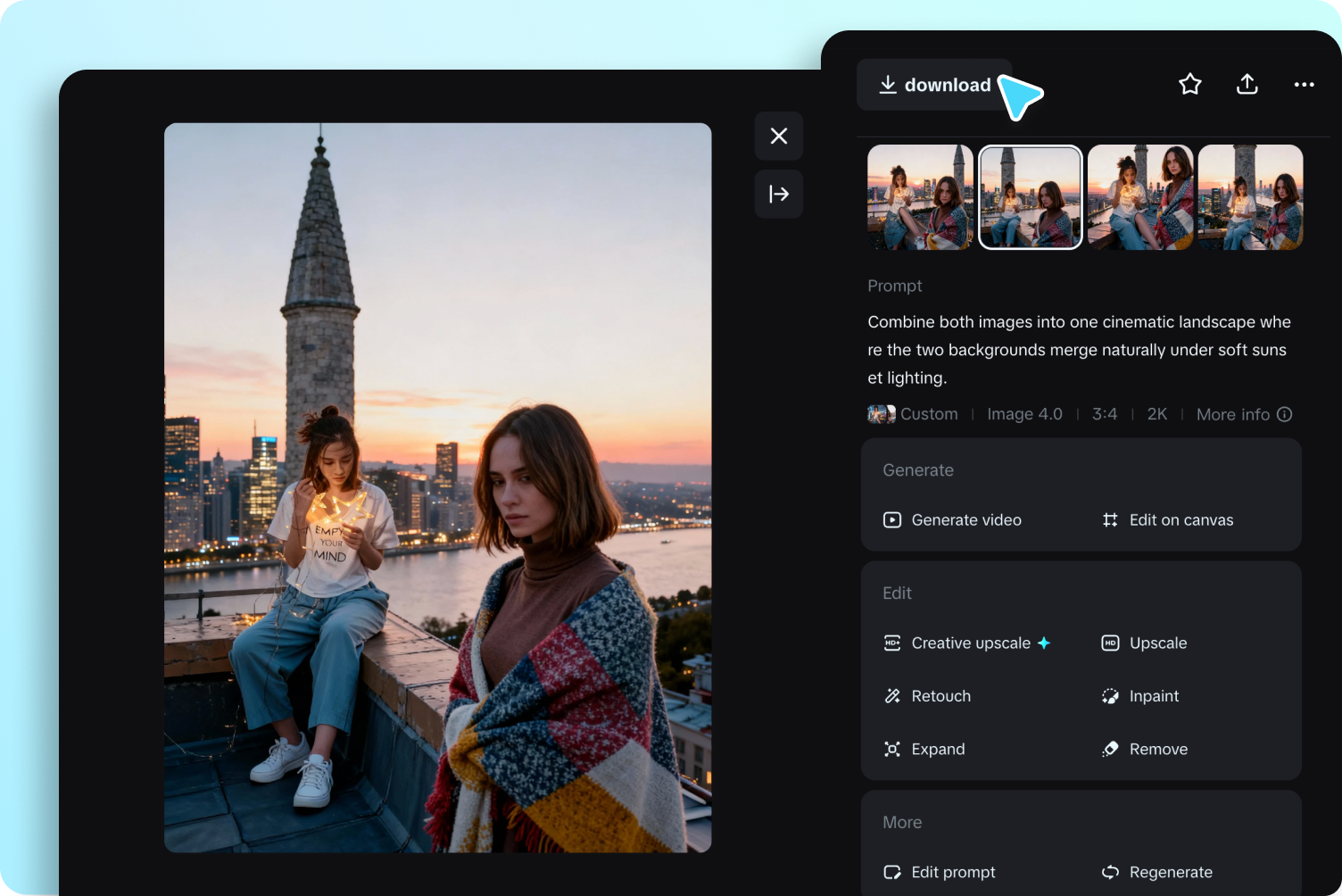
Task: Select the Inpaint tool
Action: click(1140, 696)
